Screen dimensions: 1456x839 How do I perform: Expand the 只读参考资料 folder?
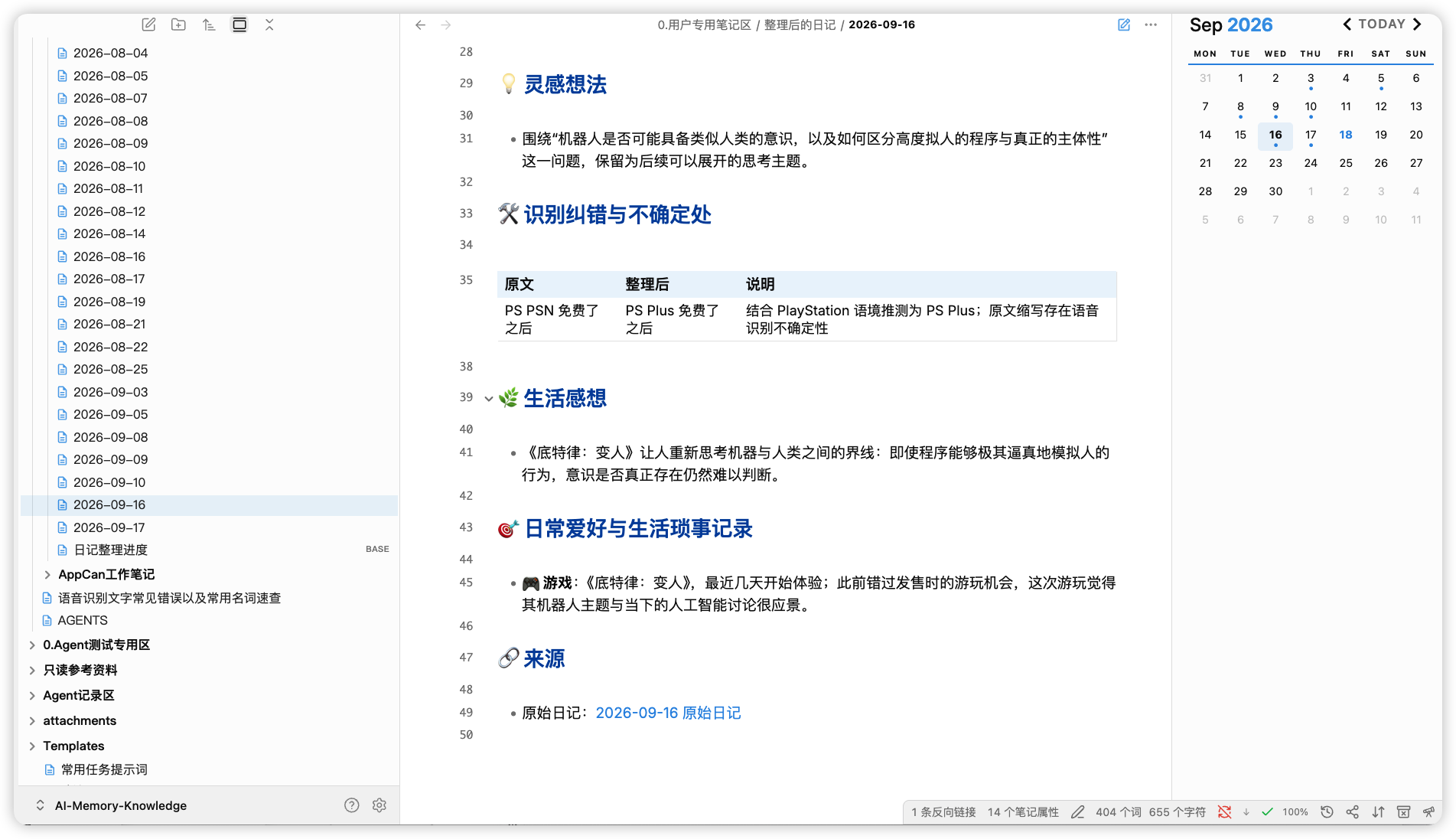tap(32, 670)
